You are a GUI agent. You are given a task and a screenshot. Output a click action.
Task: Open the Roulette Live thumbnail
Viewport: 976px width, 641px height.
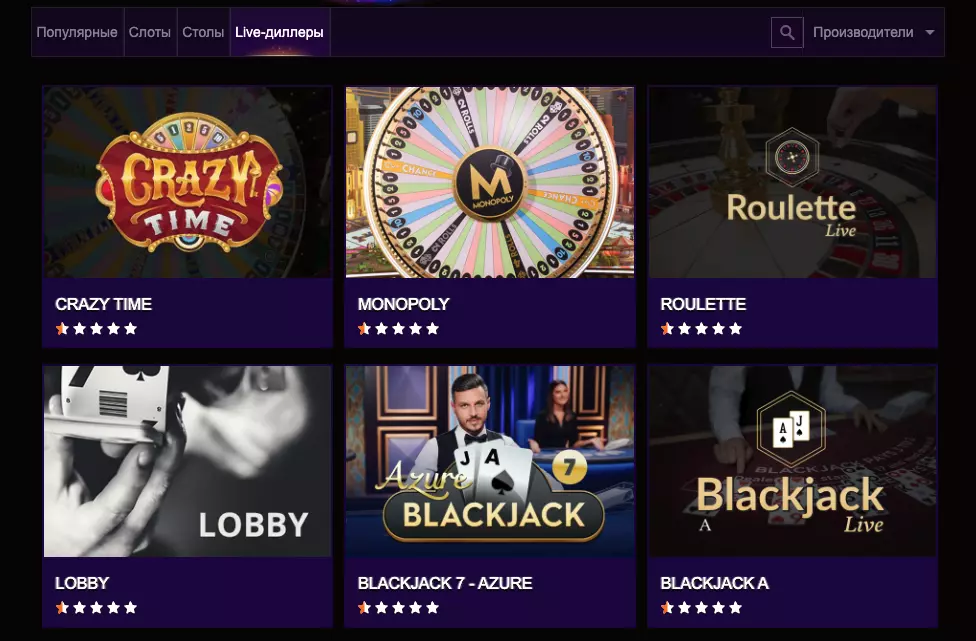pos(792,182)
